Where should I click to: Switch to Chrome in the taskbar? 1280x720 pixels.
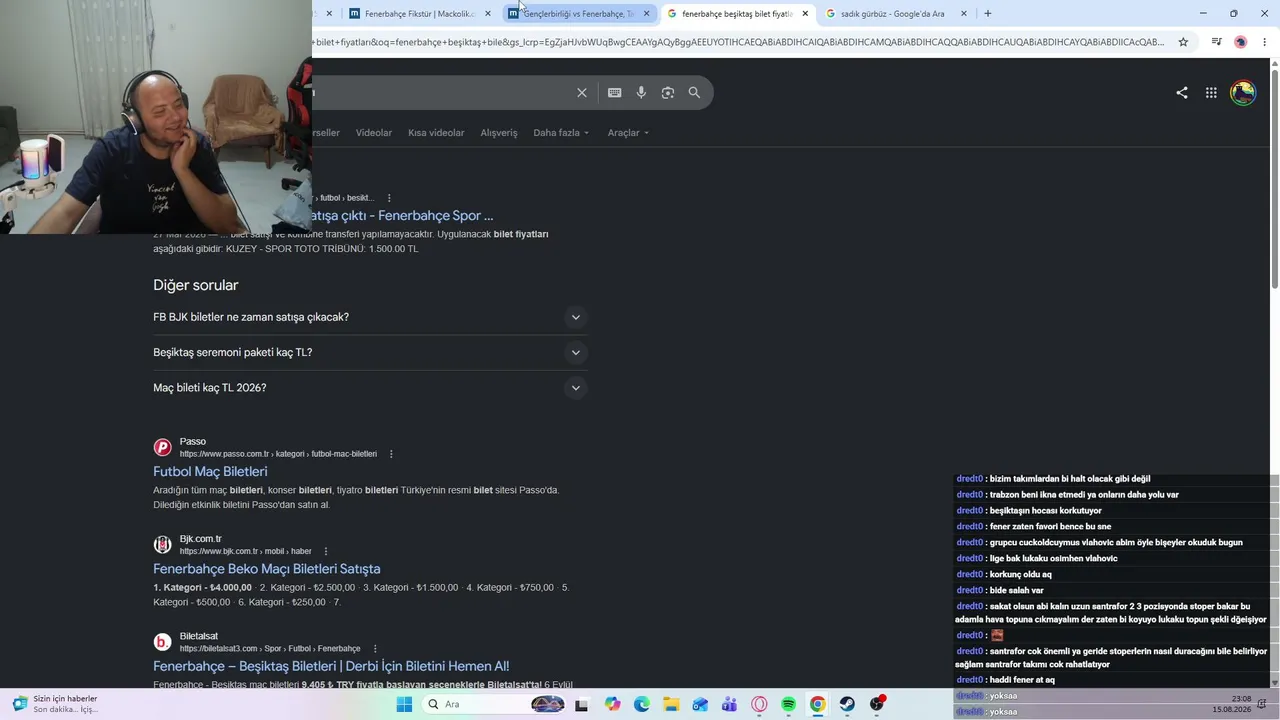click(818, 704)
